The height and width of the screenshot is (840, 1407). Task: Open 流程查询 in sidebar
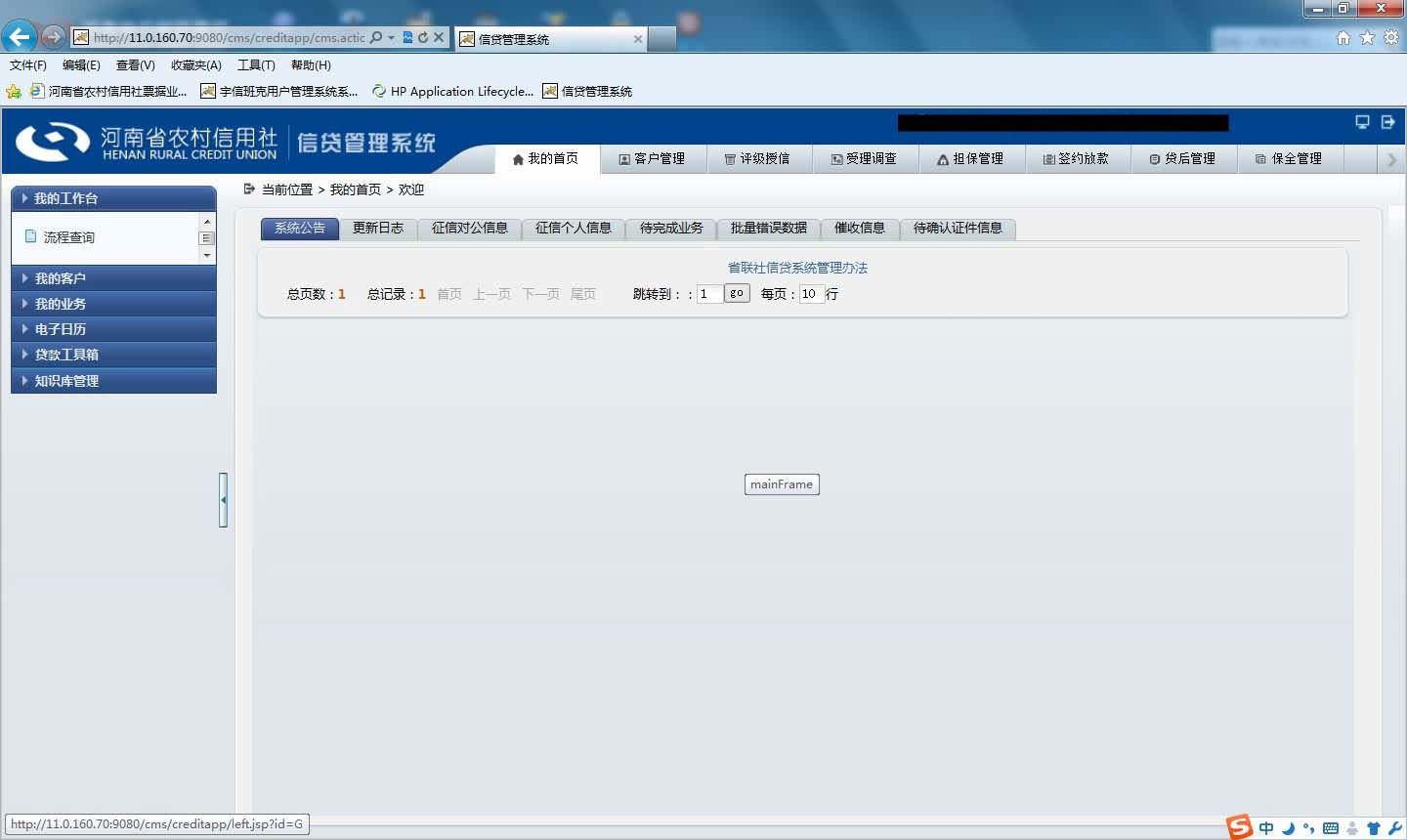(68, 237)
